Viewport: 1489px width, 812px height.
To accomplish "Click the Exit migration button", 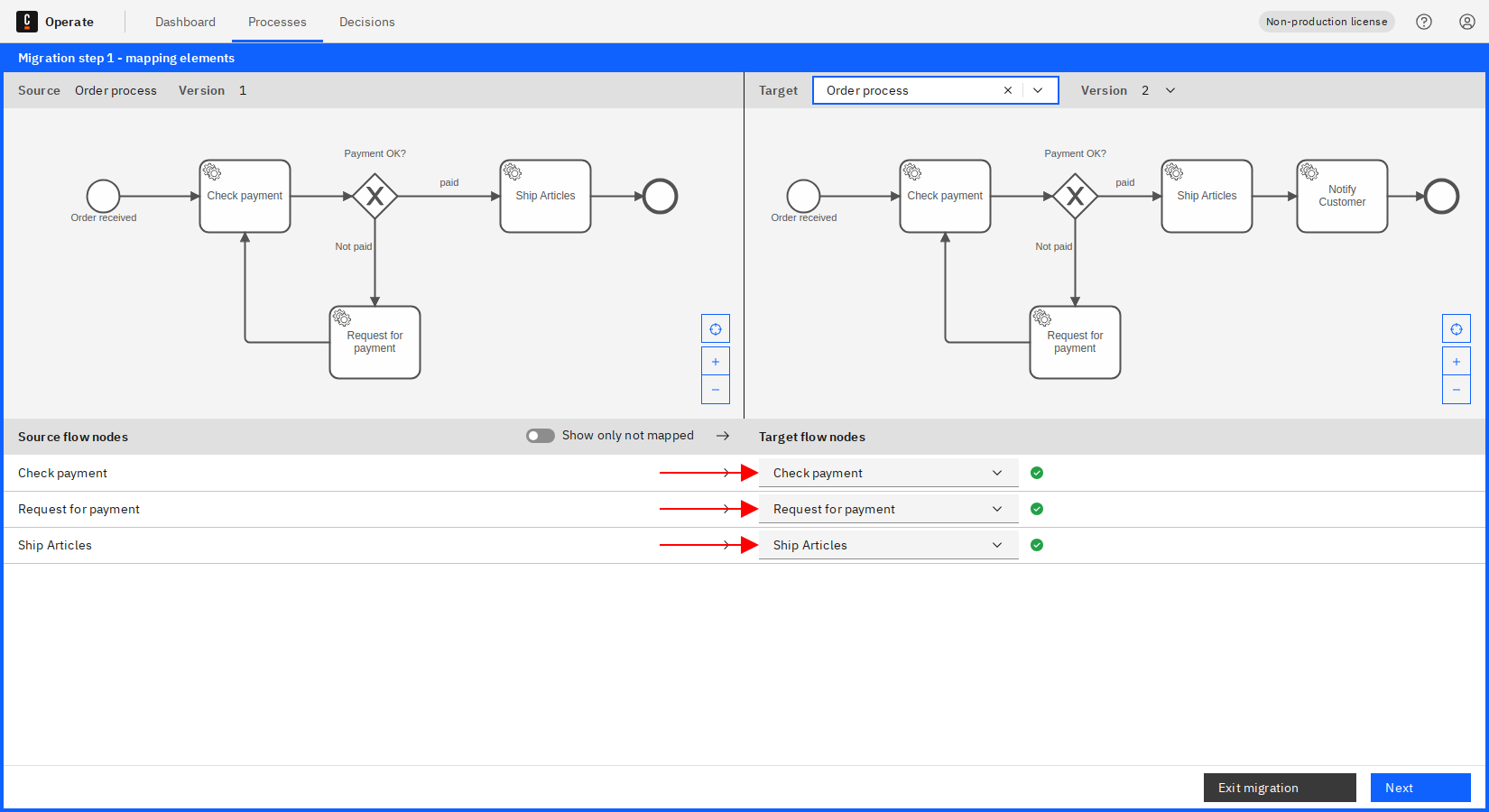I will click(1280, 787).
